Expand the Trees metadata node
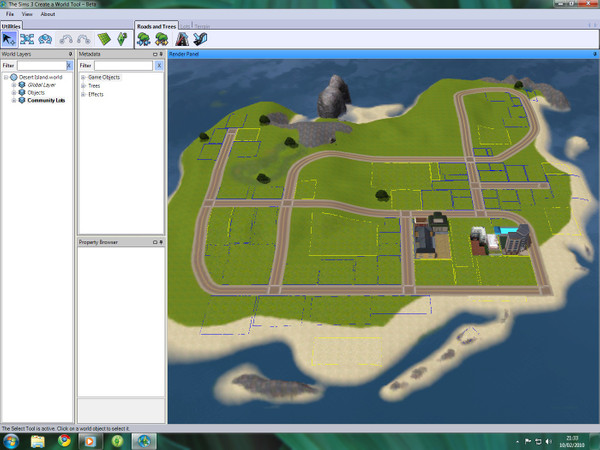600x450 pixels. coord(84,85)
